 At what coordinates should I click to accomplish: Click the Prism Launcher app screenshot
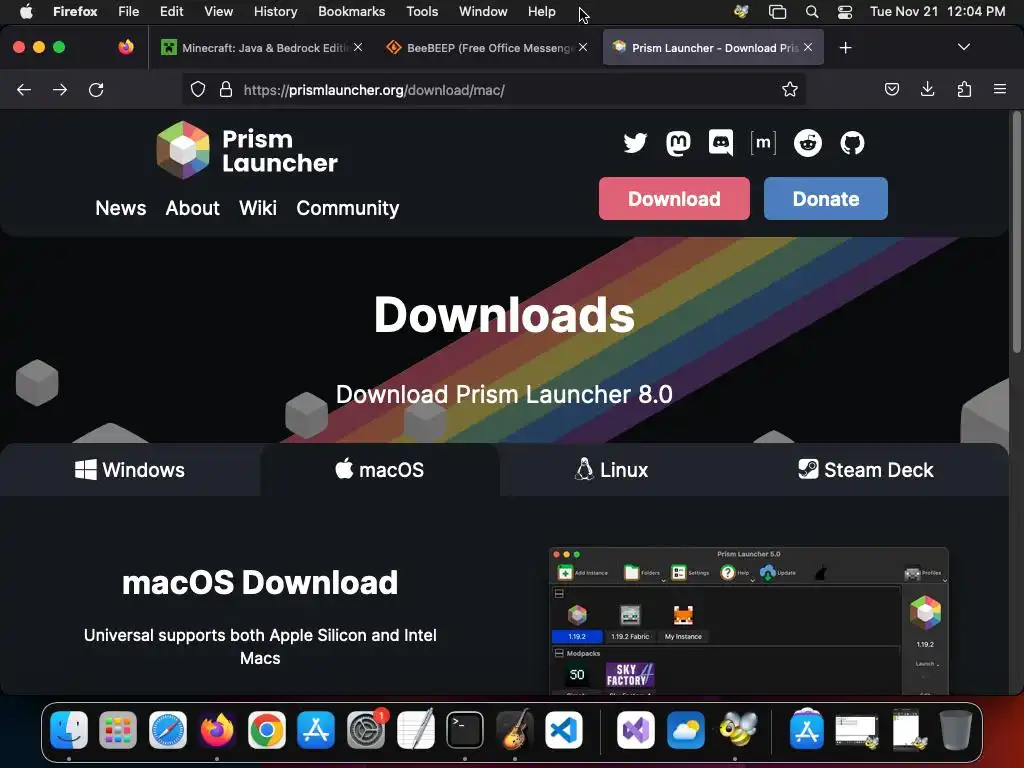tap(748, 621)
